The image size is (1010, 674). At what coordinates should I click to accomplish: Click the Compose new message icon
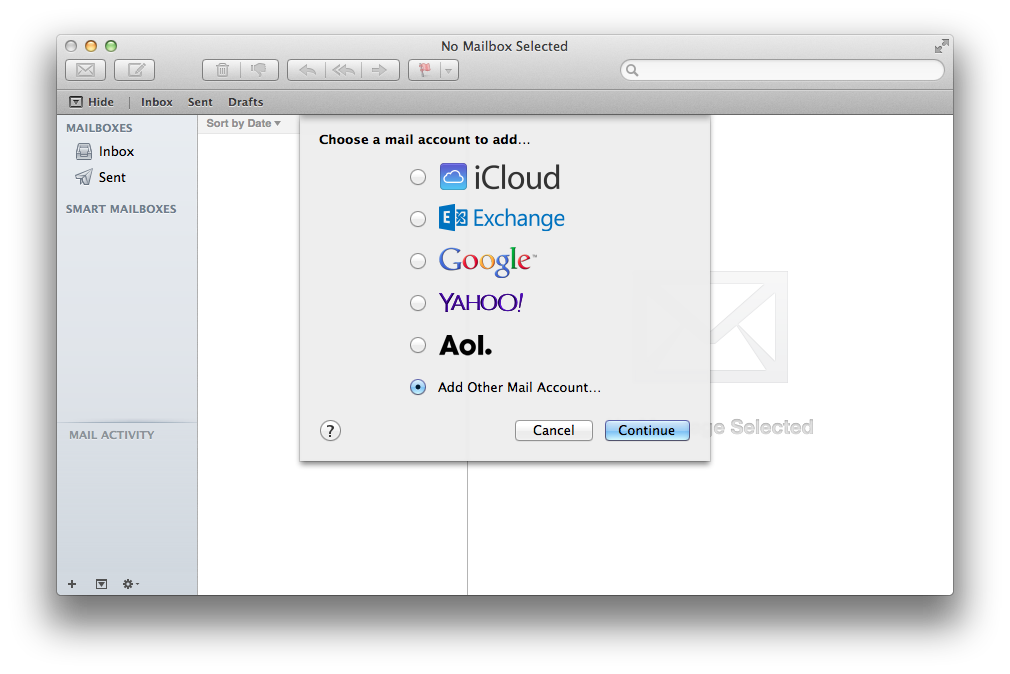(135, 70)
